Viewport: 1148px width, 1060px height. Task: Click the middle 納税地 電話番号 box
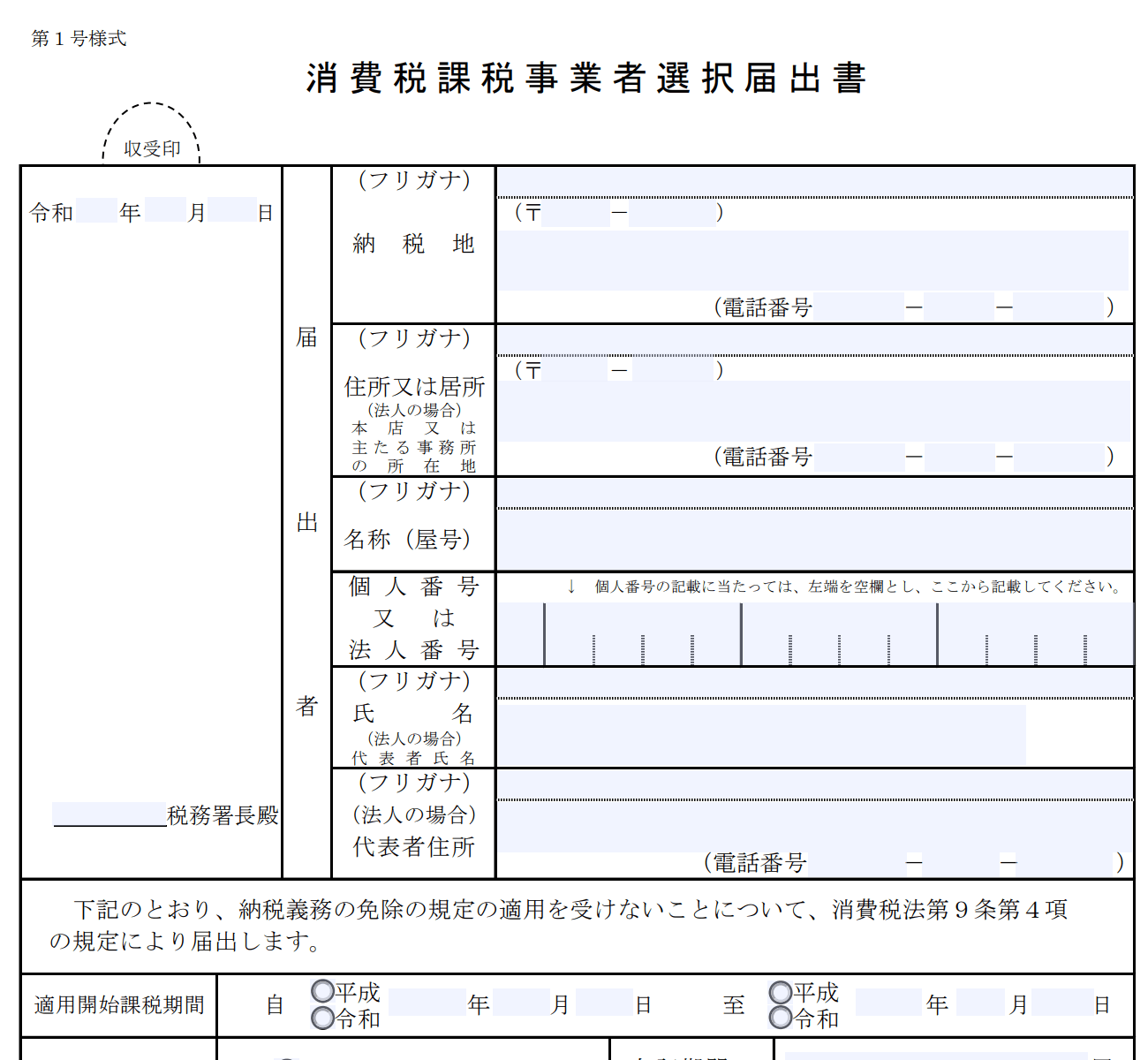(959, 307)
